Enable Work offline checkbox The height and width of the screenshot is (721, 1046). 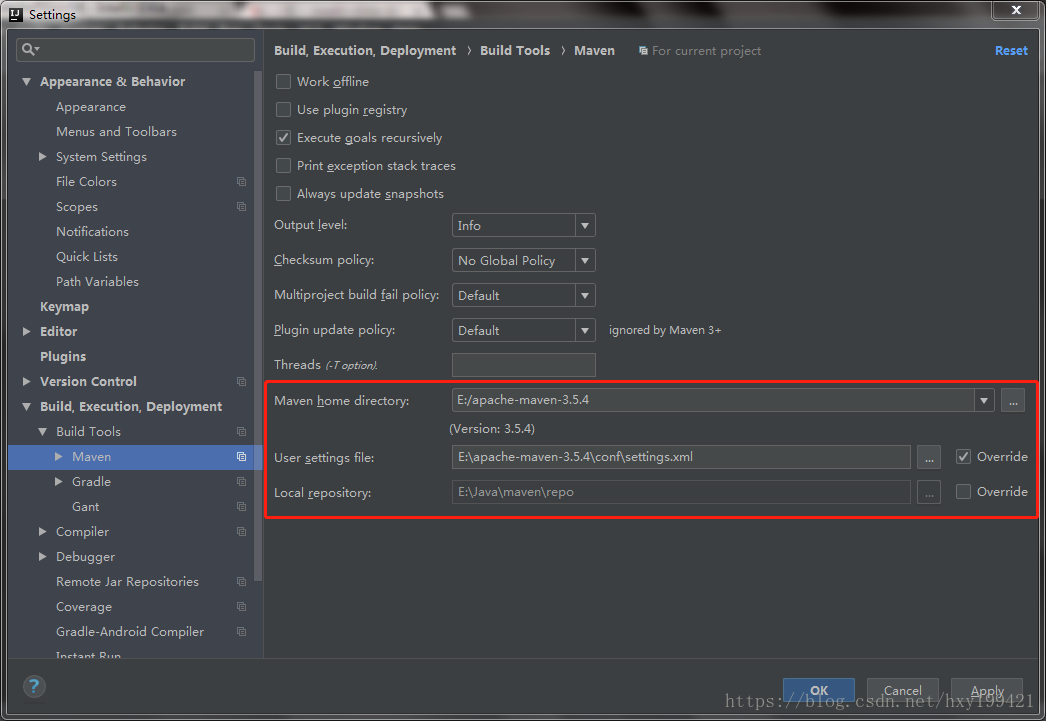pyautogui.click(x=284, y=81)
